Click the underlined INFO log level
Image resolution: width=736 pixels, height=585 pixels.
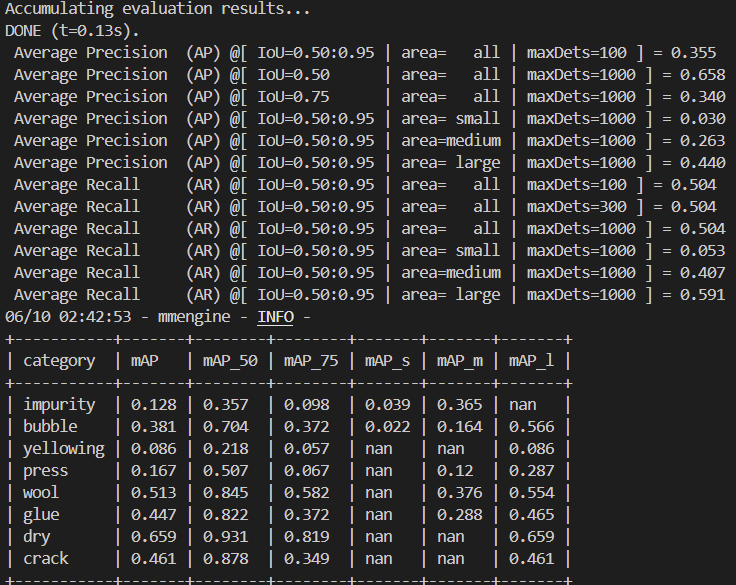coord(276,317)
